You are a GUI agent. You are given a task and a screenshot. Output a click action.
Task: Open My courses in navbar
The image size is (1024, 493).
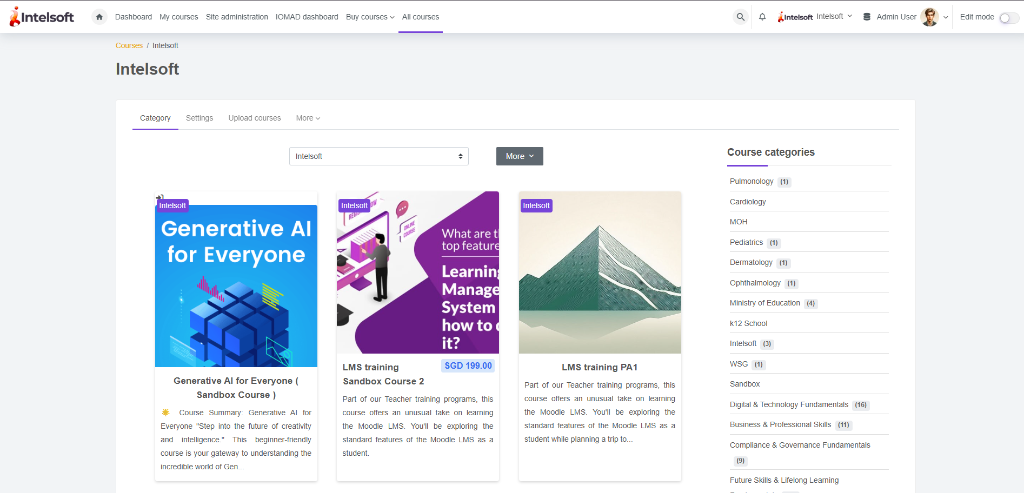179,17
